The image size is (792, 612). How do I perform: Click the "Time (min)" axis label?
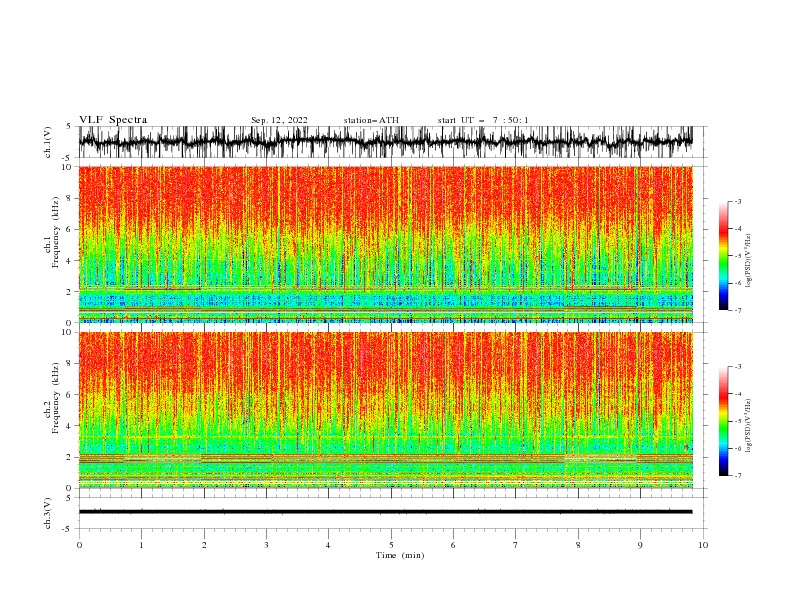(400, 555)
